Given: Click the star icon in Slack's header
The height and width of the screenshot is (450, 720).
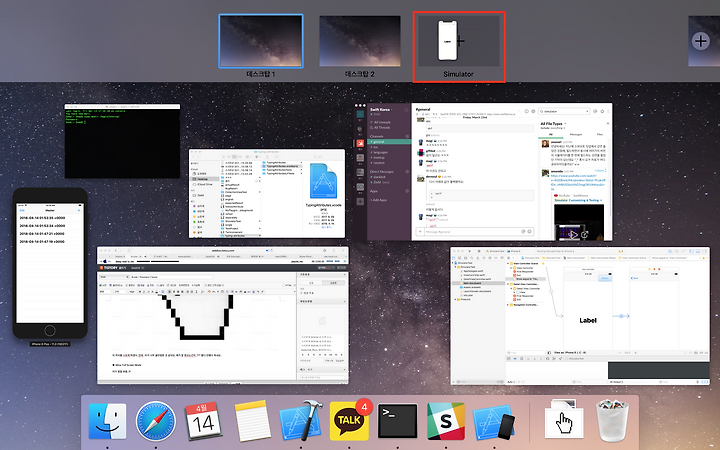Looking at the screenshot, I should (602, 111).
